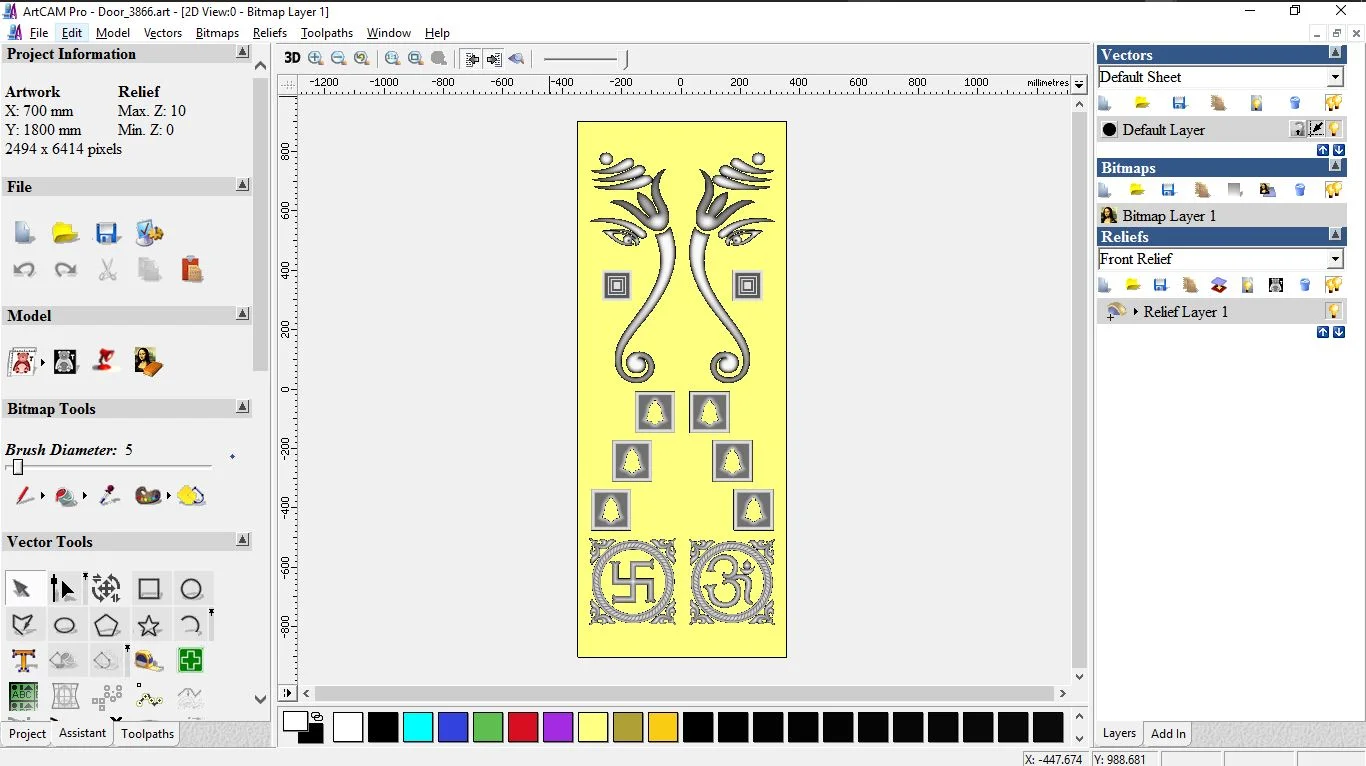Image resolution: width=1366 pixels, height=766 pixels.
Task: Toggle visibility bulb of Default Layer
Action: (x=1334, y=129)
